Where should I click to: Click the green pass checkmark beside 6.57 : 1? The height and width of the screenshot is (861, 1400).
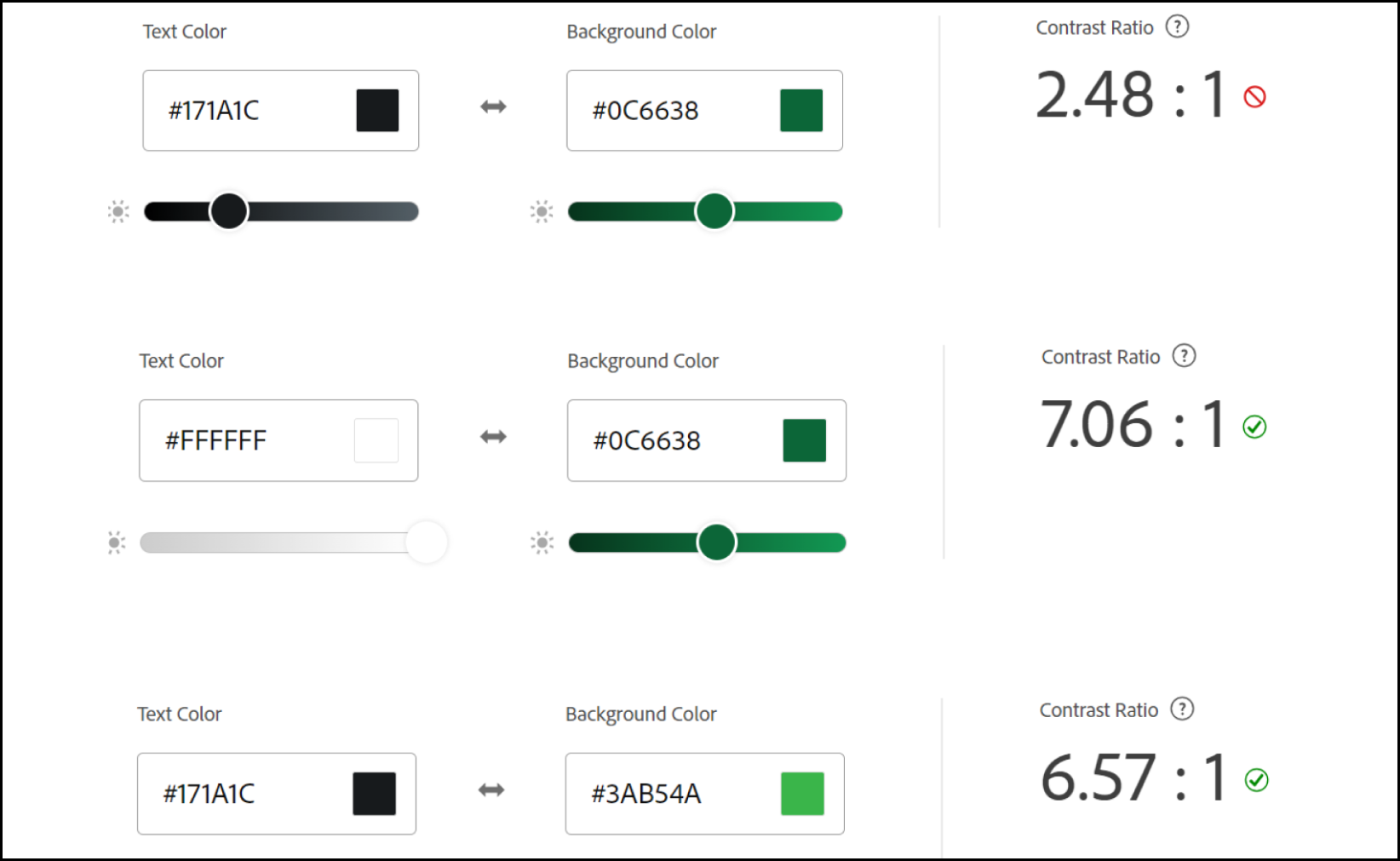click(1256, 780)
